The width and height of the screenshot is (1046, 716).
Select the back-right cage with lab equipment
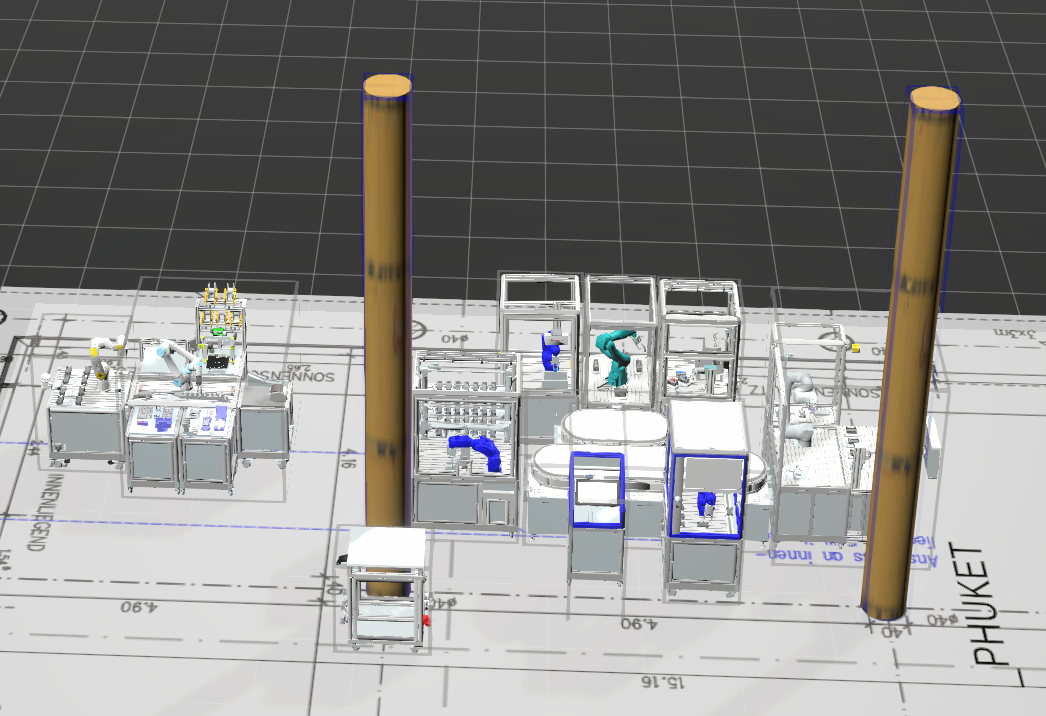(700, 340)
